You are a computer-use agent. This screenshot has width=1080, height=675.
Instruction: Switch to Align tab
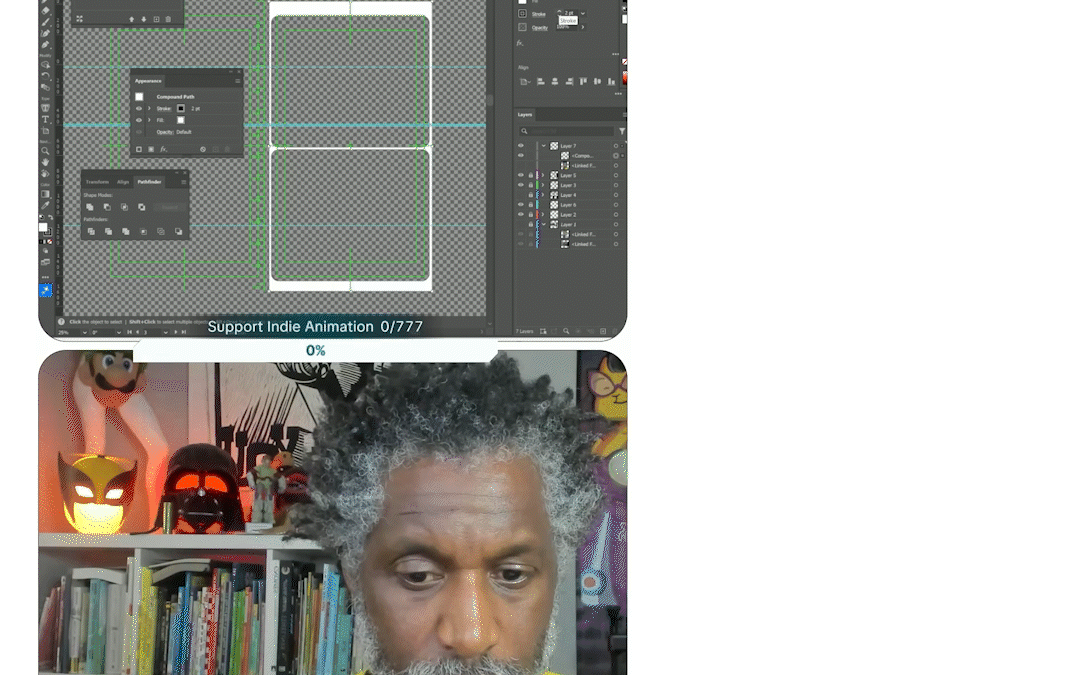point(123,182)
